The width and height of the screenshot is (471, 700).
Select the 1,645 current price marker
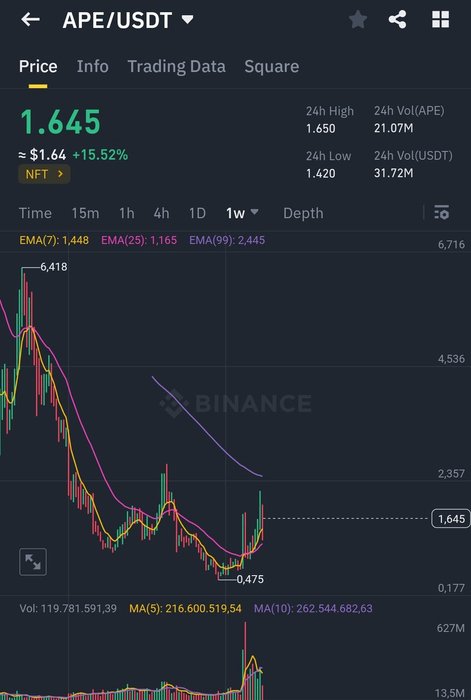(451, 519)
